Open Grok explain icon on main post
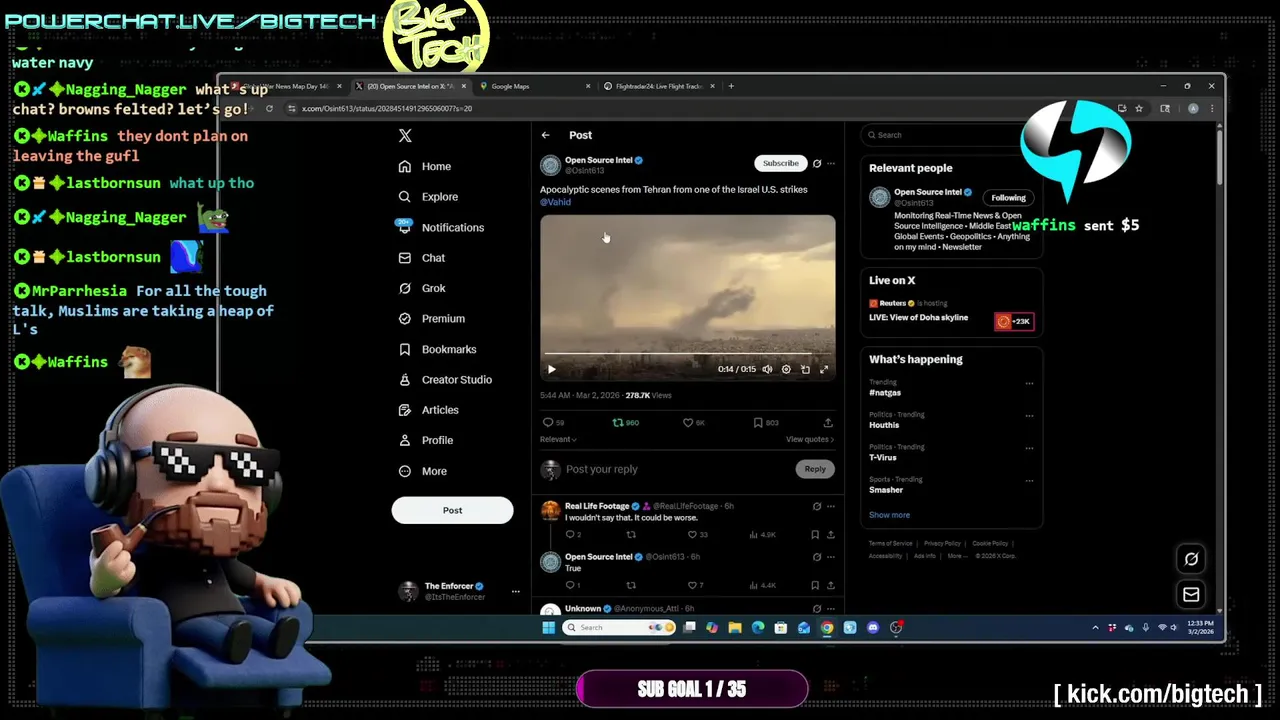This screenshot has width=1280, height=720. tap(817, 163)
